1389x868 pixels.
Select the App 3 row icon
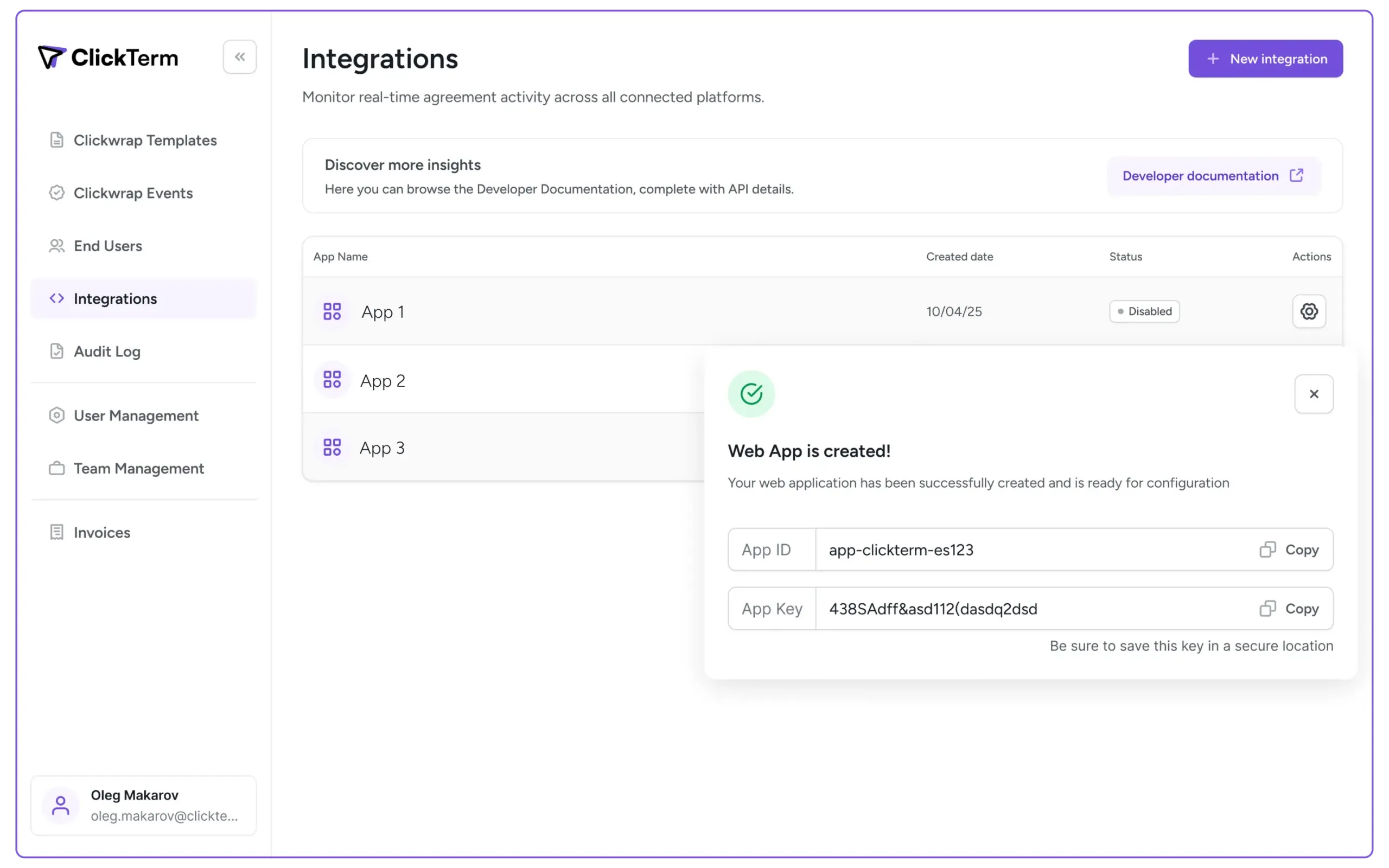click(332, 447)
